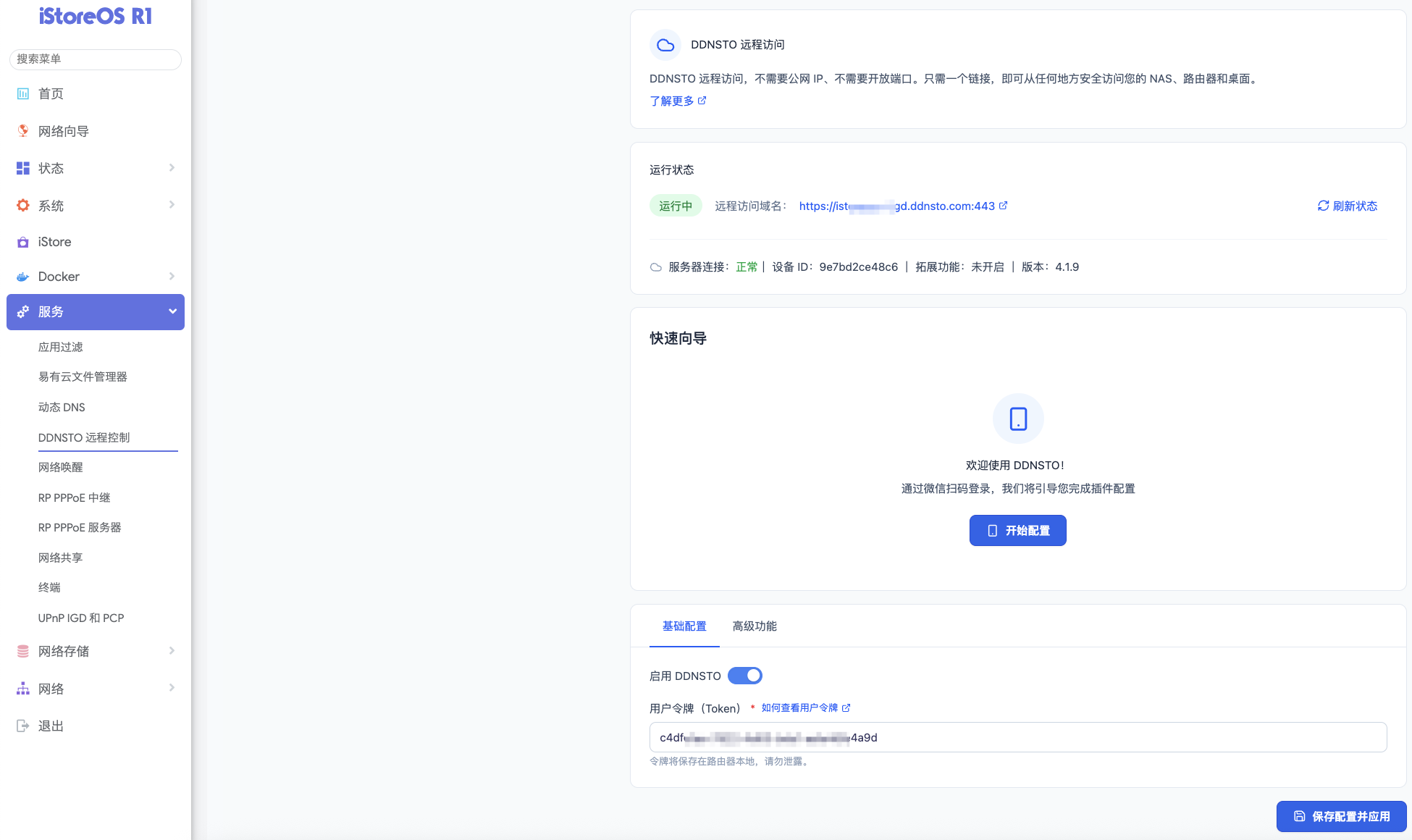Open 终端 submenu item
1412x840 pixels.
tap(49, 587)
